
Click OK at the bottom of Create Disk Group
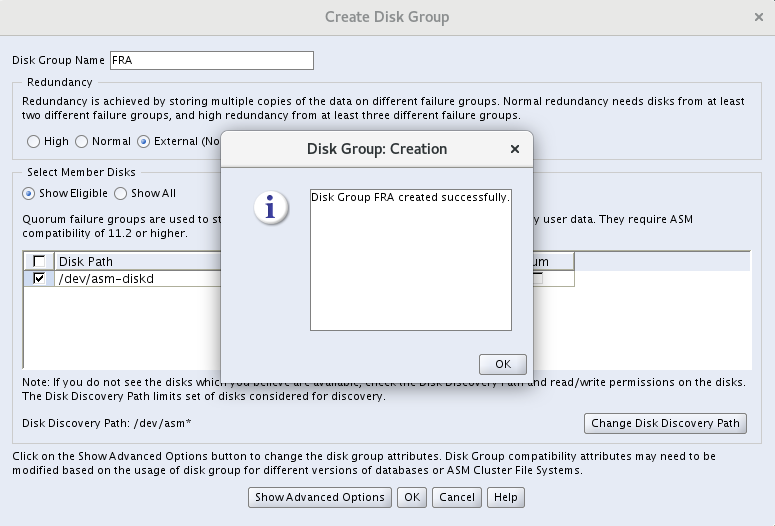pos(411,497)
